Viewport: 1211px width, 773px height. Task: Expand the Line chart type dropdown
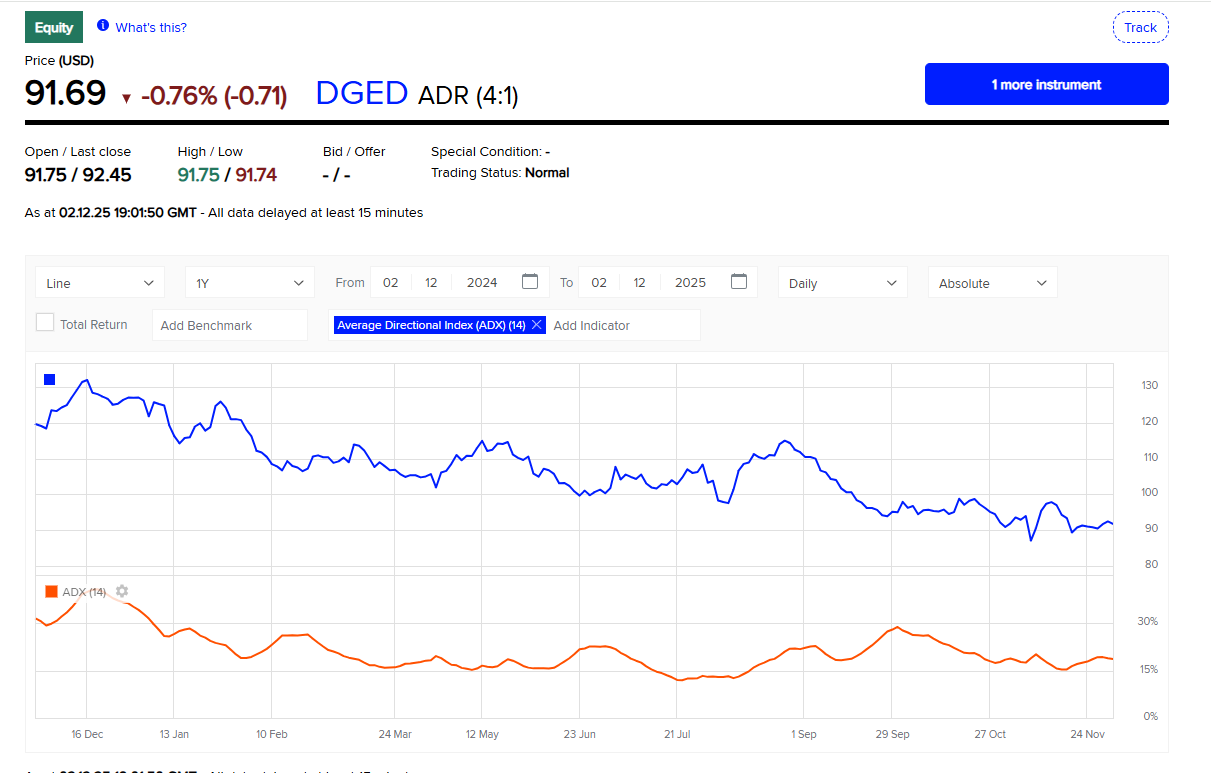pos(100,283)
